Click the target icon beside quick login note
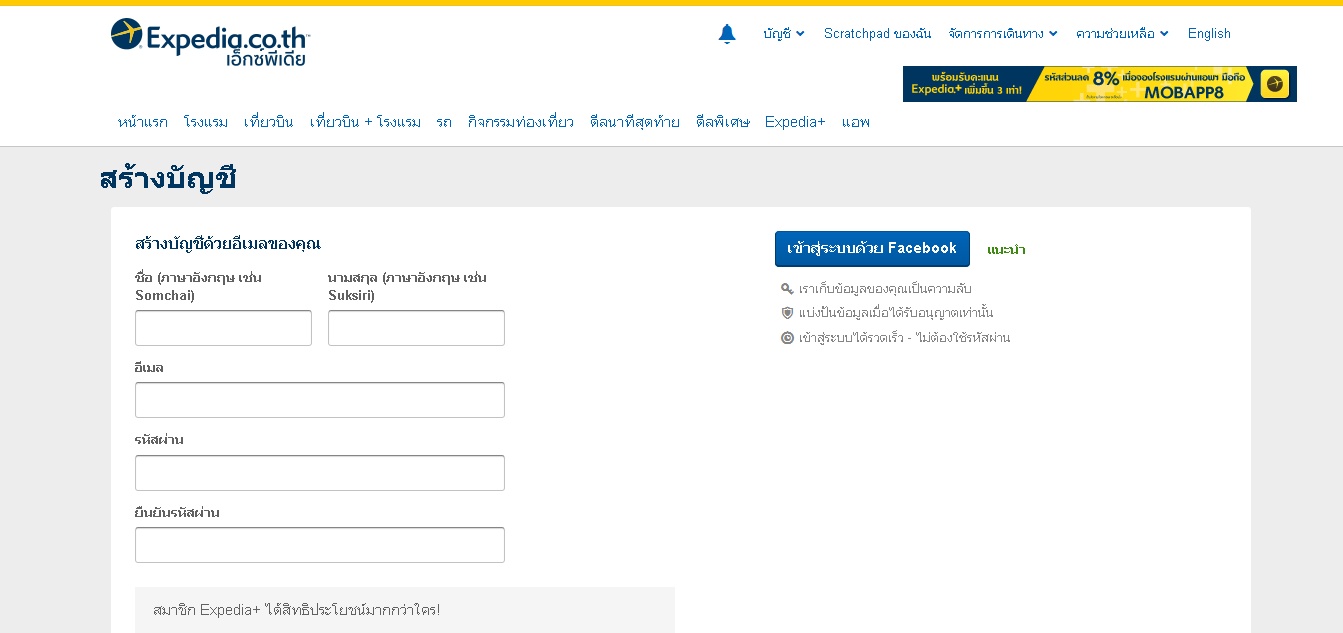Viewport: 1343px width, 633px height. (787, 338)
